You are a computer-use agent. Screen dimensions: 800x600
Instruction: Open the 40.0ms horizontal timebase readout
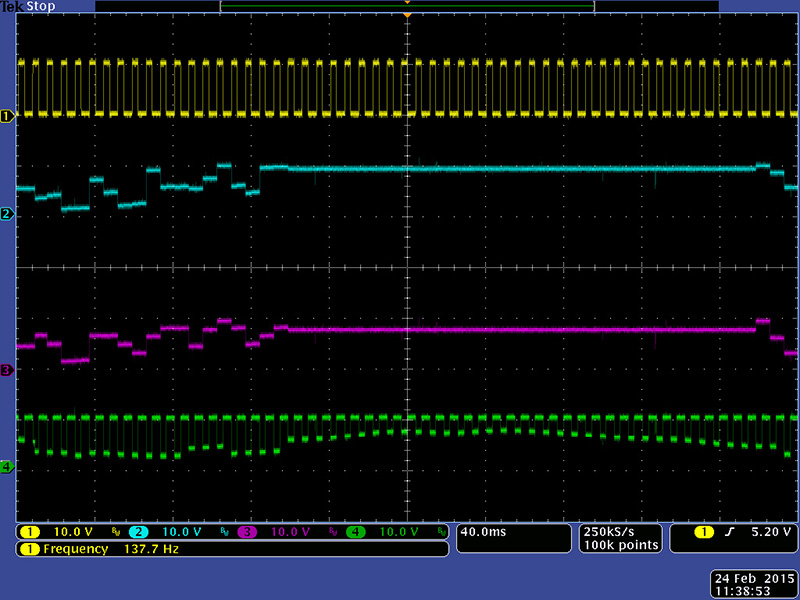pyautogui.click(x=484, y=532)
